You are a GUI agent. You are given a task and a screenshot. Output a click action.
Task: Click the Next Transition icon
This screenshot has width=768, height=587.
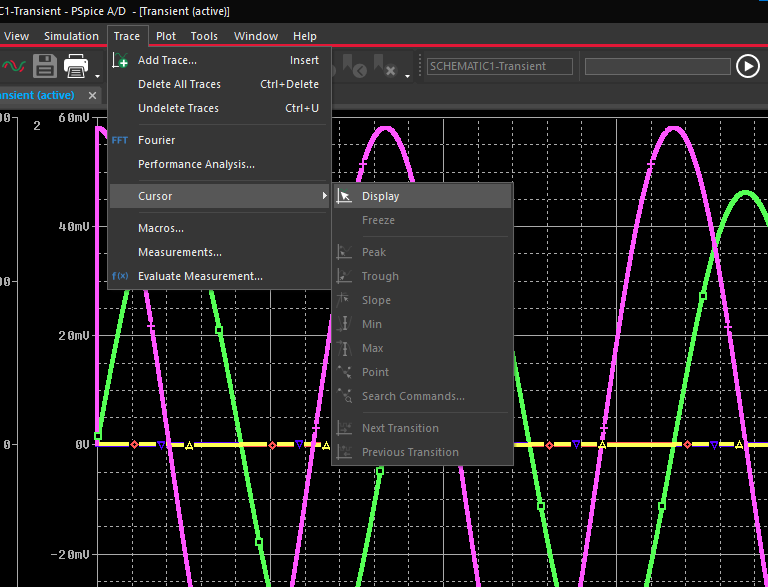(344, 428)
